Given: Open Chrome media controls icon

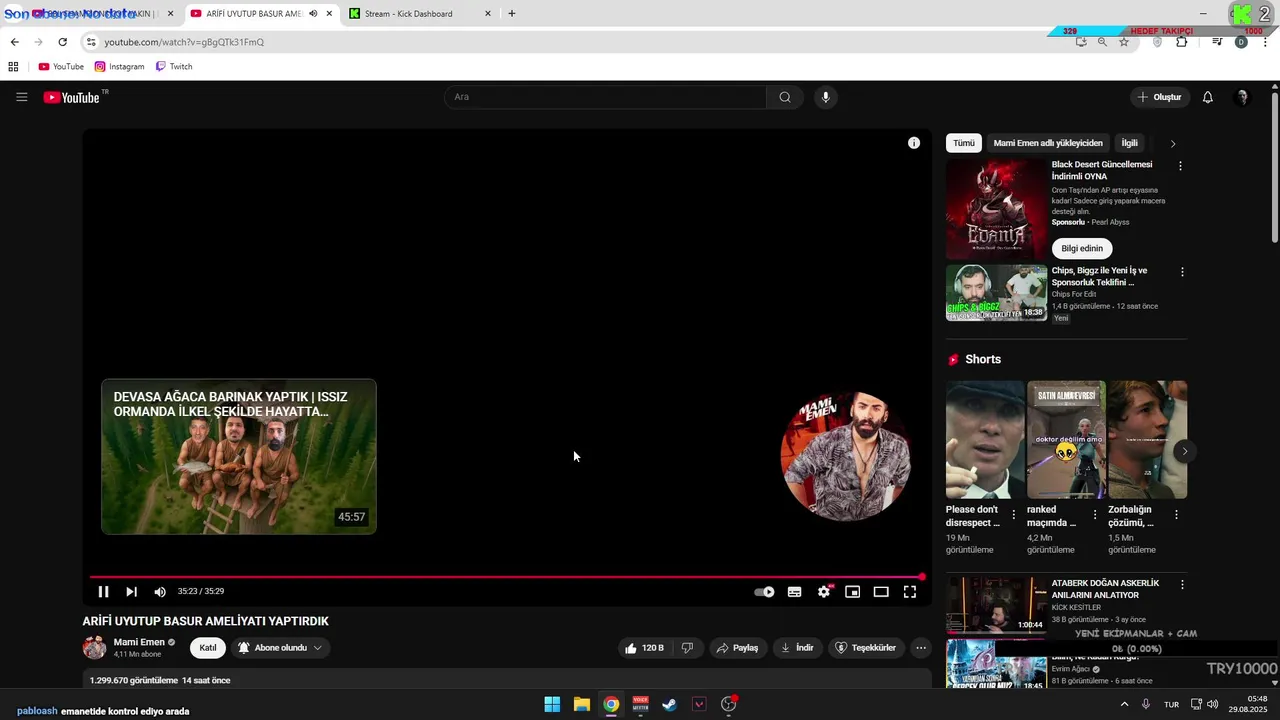Looking at the screenshot, I should click(x=1217, y=42).
